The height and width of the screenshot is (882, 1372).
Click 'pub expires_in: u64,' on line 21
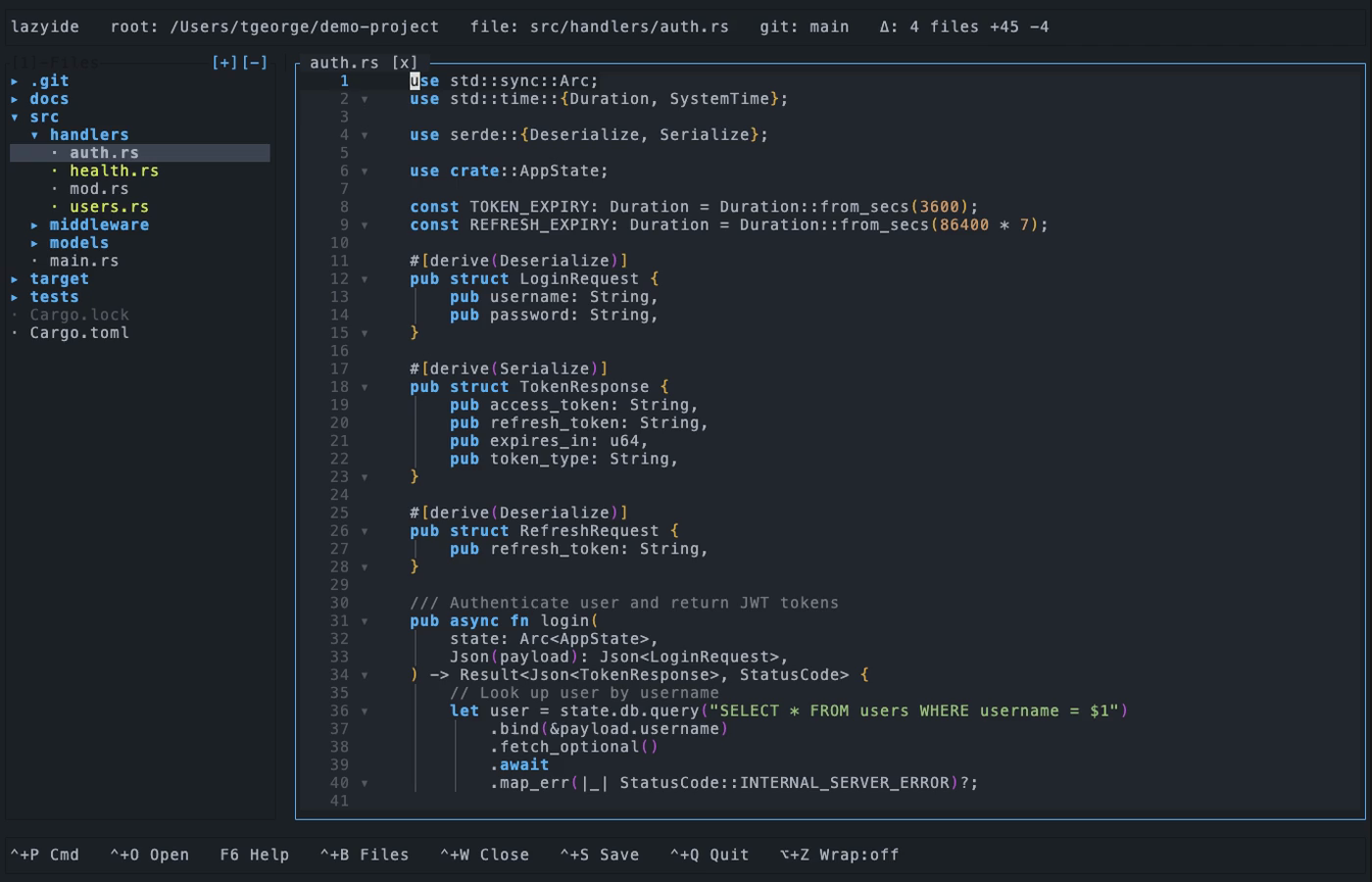pyautogui.click(x=549, y=441)
